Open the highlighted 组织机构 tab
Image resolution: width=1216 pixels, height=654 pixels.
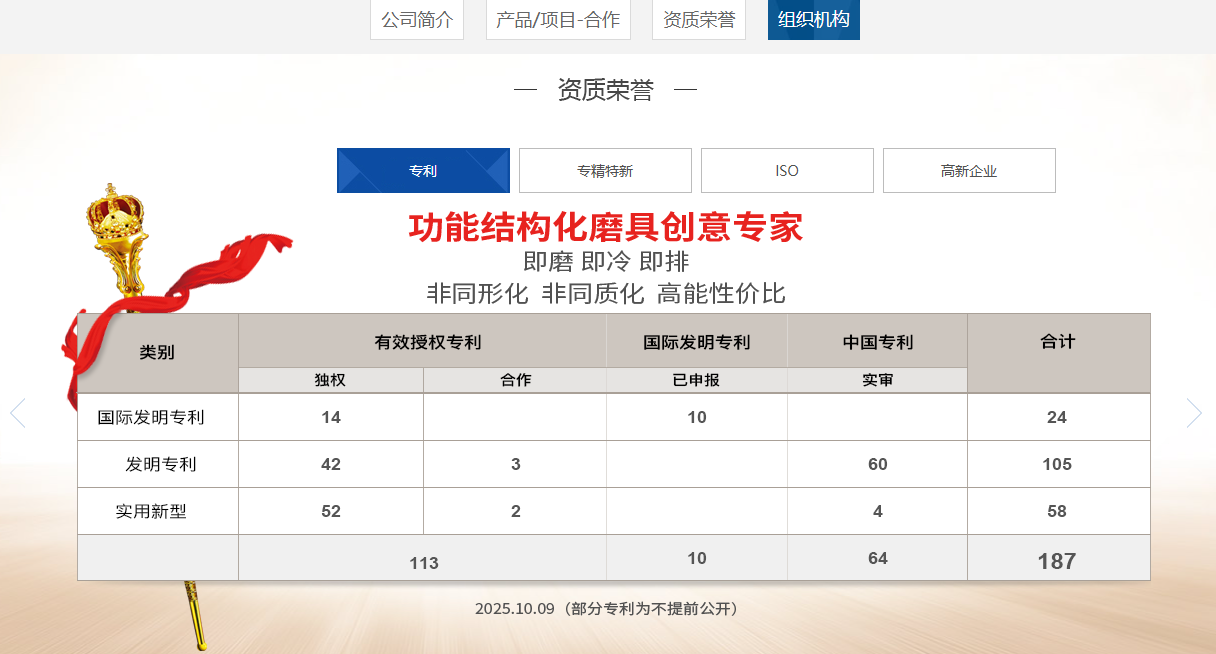(x=813, y=20)
